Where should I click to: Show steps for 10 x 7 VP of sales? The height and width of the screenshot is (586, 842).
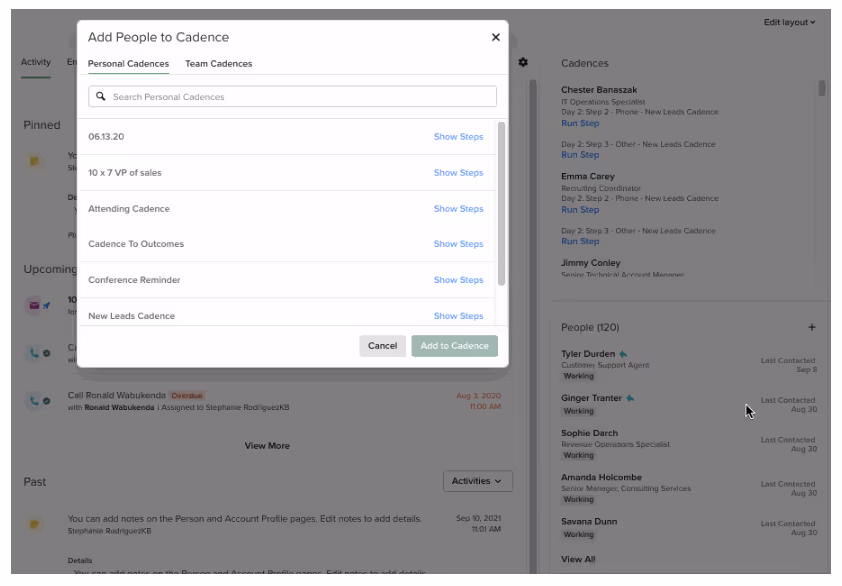(x=458, y=172)
